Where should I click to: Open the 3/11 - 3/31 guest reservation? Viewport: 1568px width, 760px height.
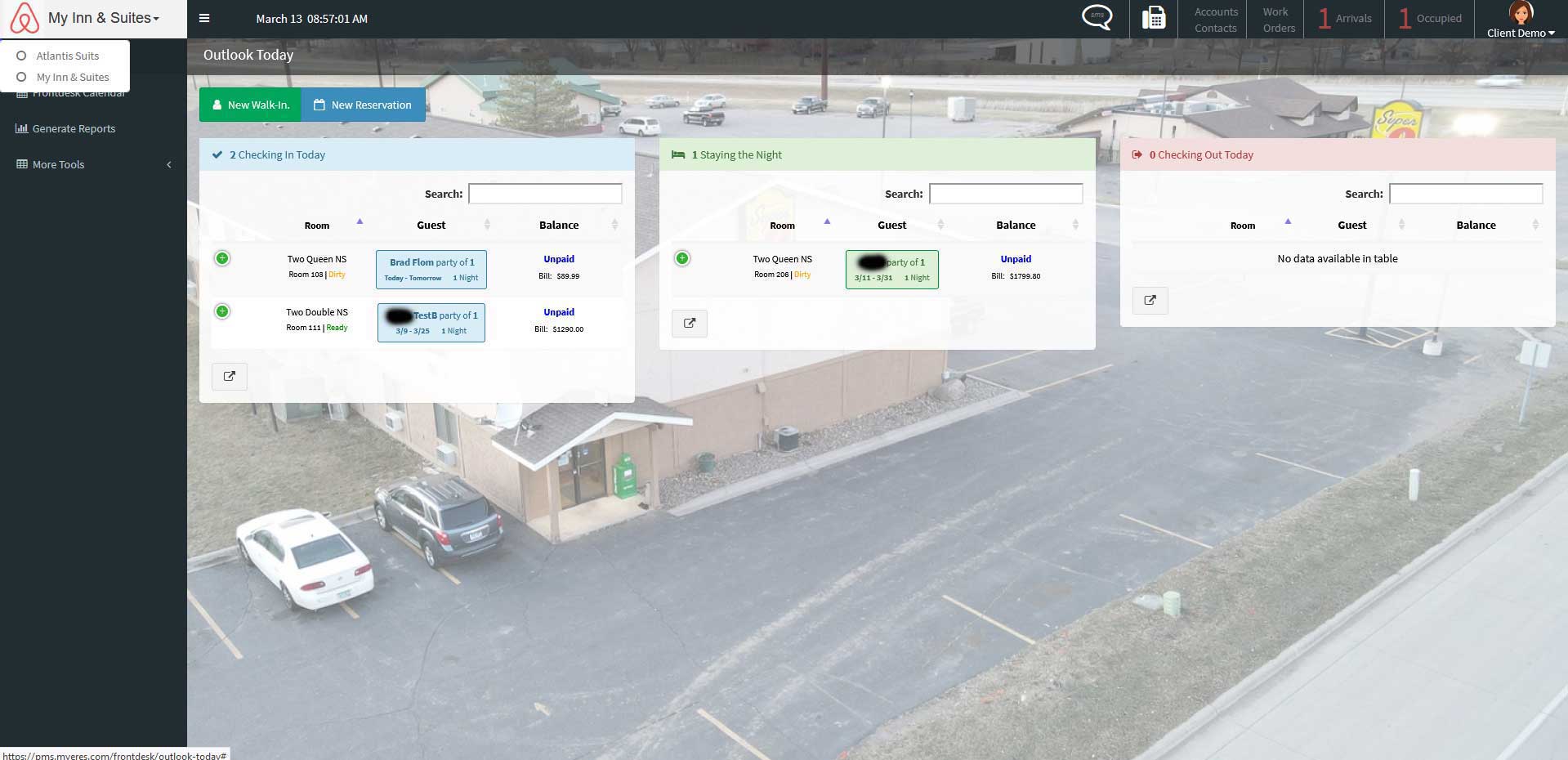pyautogui.click(x=892, y=270)
